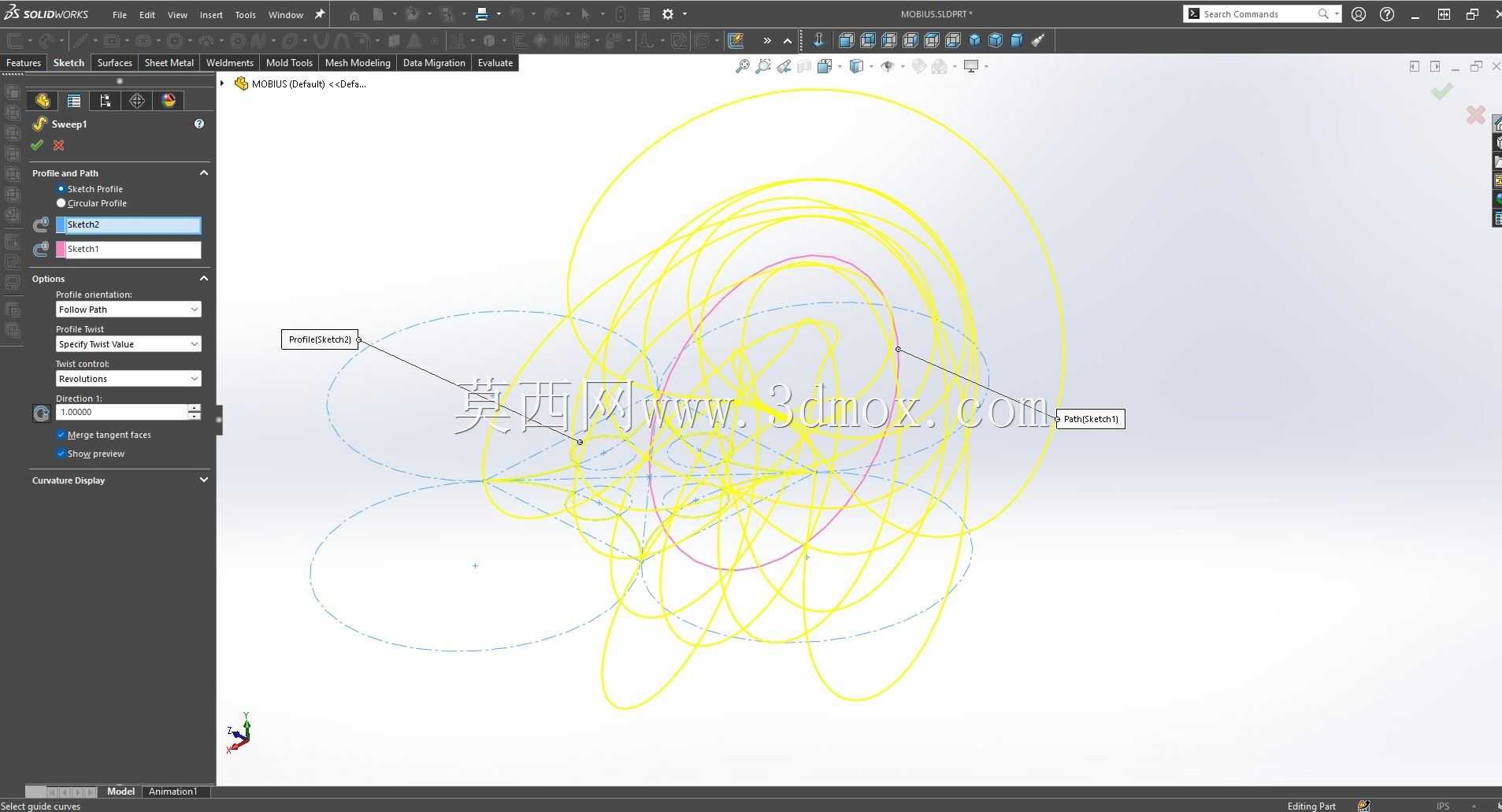The image size is (1502, 812).
Task: Click the View Settings monitor icon
Action: 971,66
